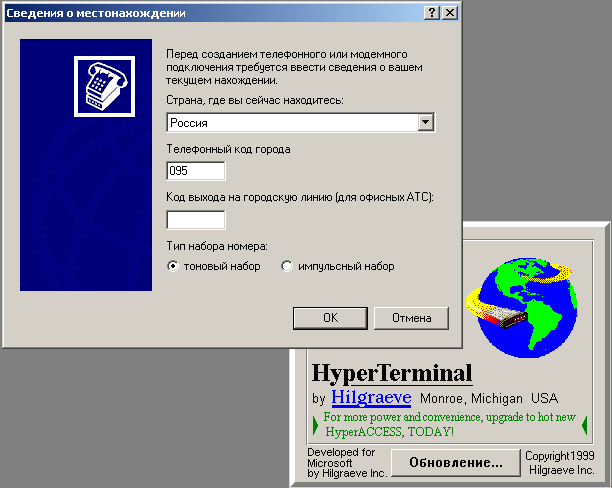Click the right green arrow in banner
This screenshot has width=612, height=488.
point(584,425)
